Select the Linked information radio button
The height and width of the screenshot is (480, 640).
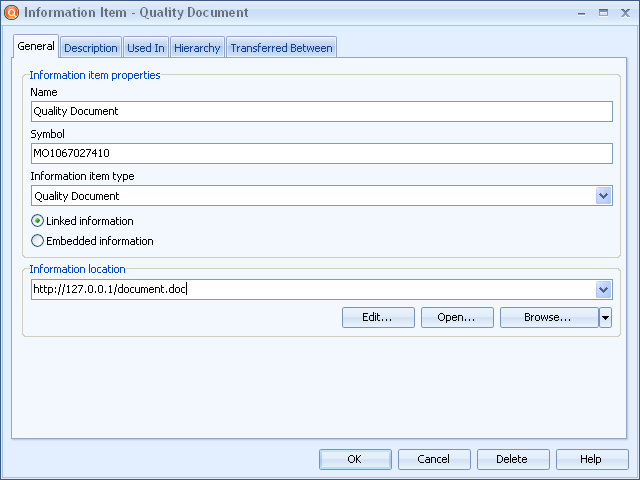[38, 221]
